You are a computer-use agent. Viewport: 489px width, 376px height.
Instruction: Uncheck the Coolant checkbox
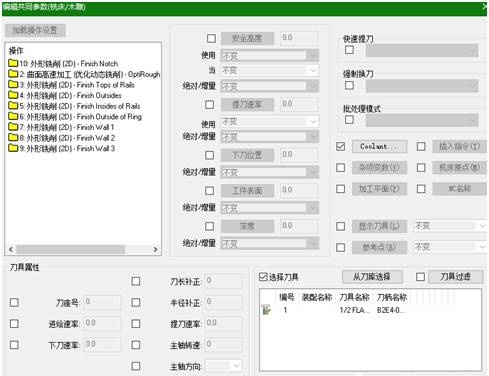(x=340, y=146)
